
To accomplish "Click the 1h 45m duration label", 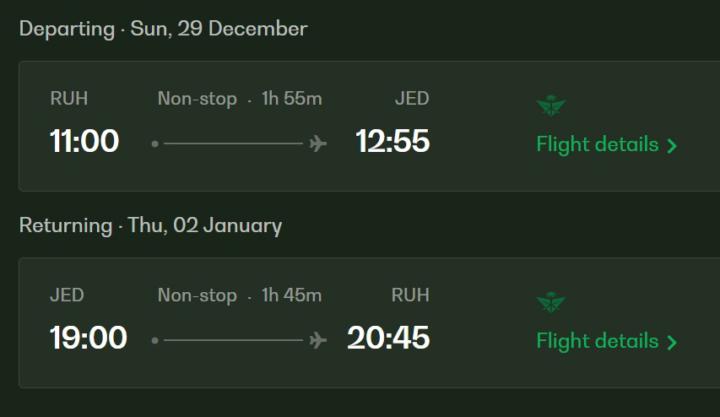I will point(291,295).
